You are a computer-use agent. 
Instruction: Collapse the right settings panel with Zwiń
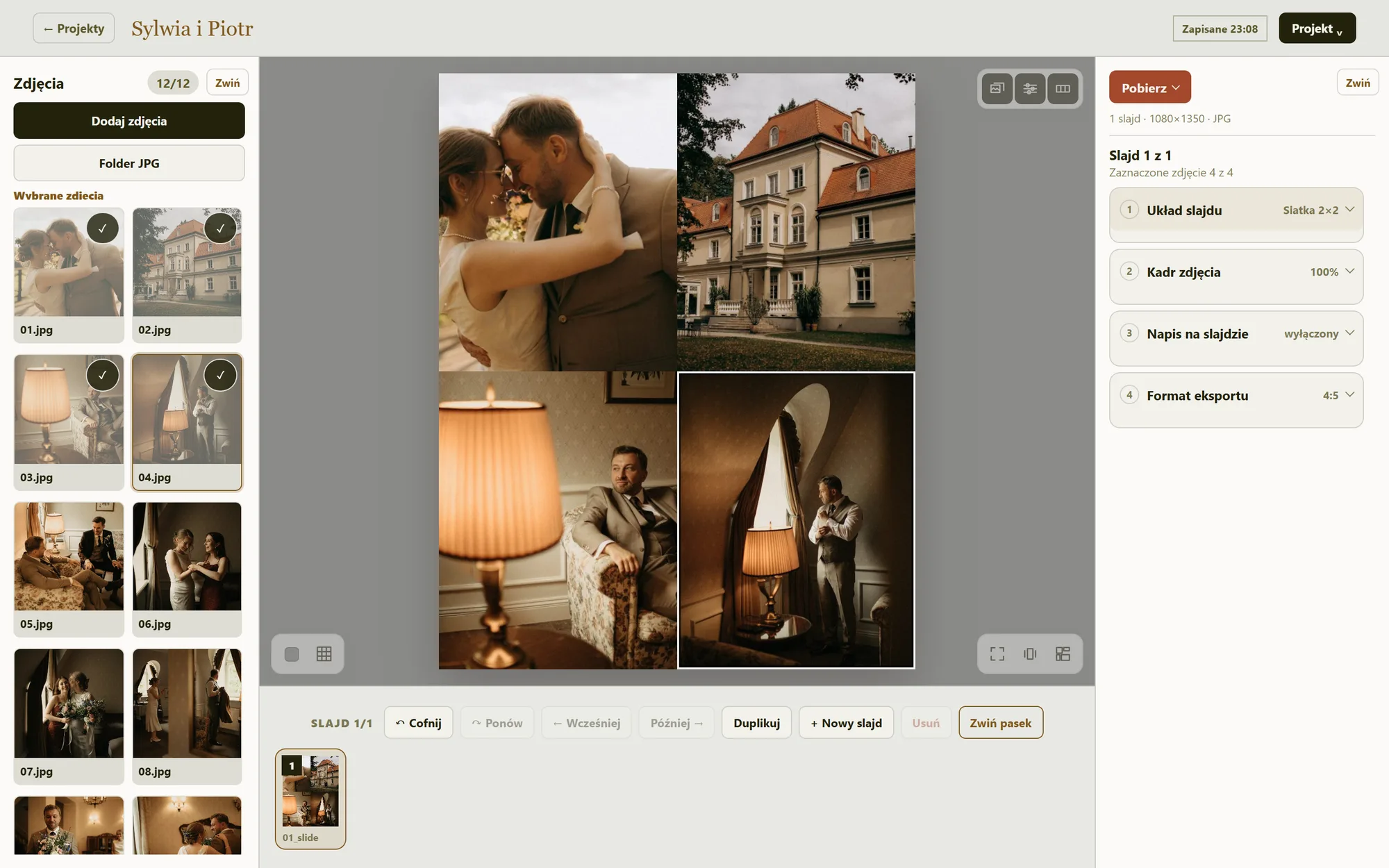(1358, 83)
